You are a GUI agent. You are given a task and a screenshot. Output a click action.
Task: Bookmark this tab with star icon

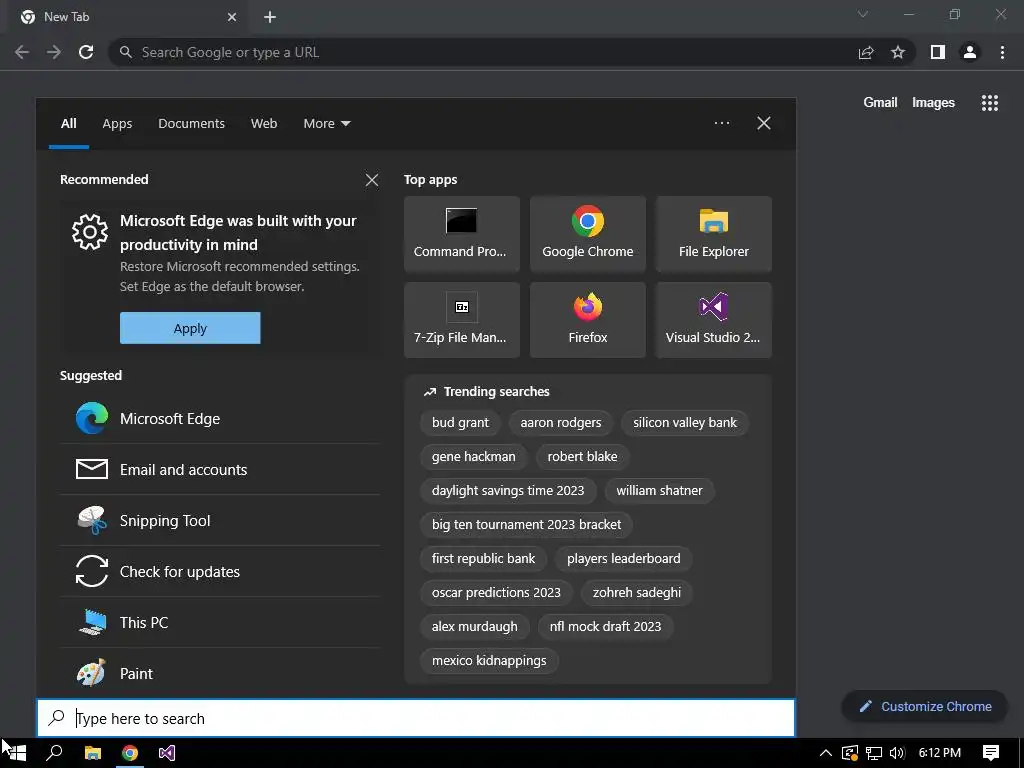tap(898, 52)
